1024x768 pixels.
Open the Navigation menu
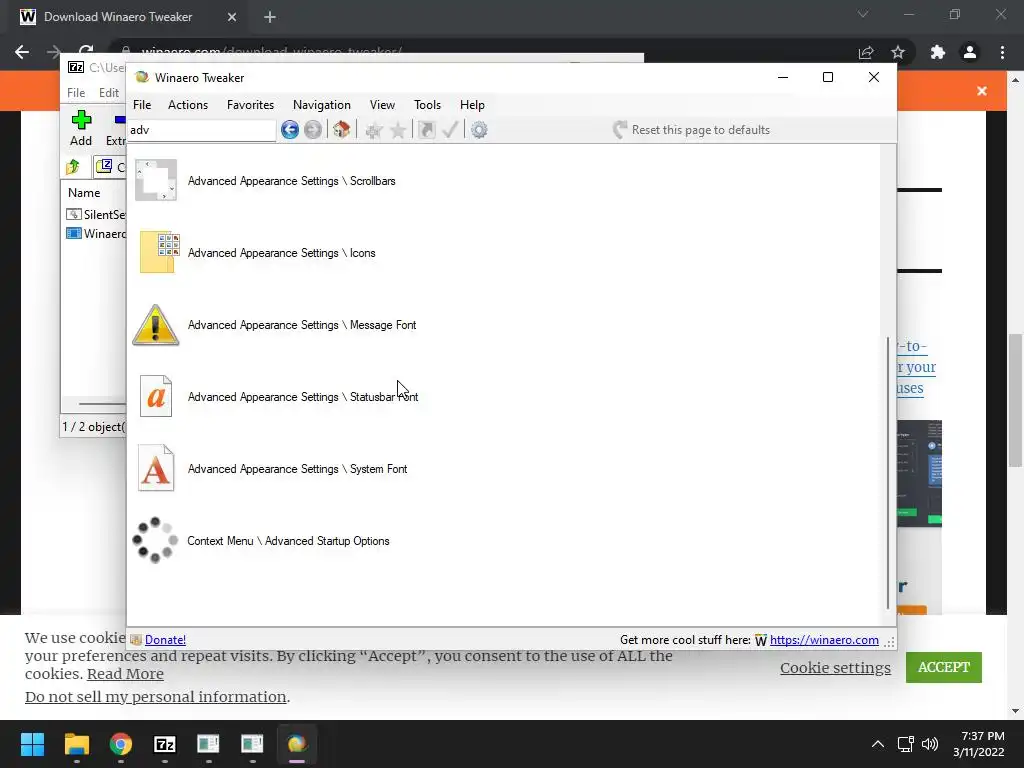[x=321, y=104]
